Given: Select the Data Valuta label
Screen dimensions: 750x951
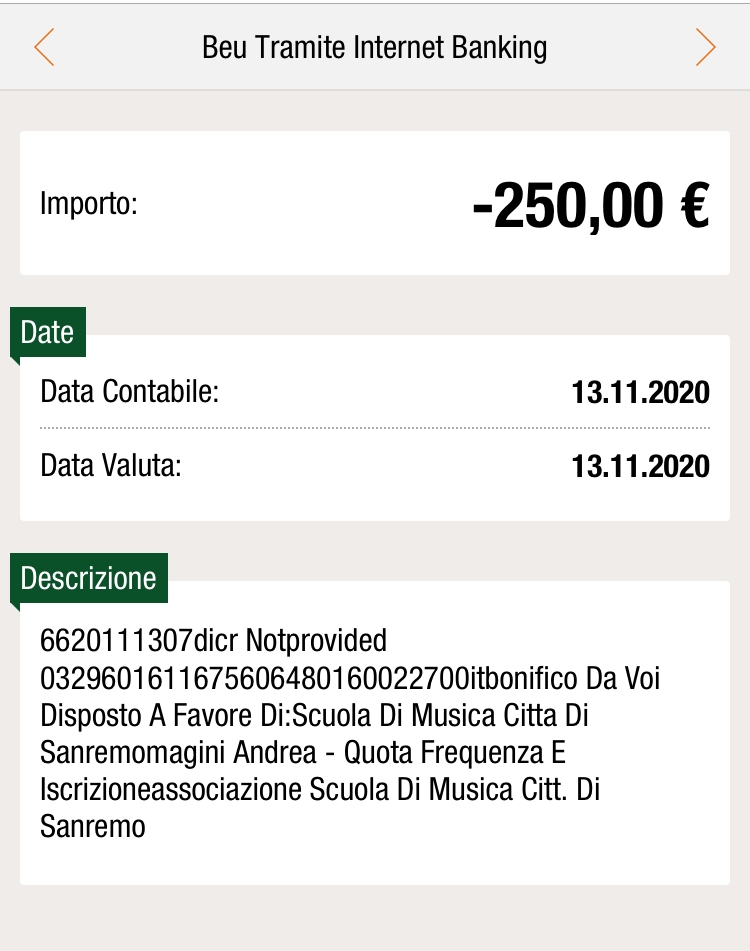Looking at the screenshot, I should coord(111,466).
